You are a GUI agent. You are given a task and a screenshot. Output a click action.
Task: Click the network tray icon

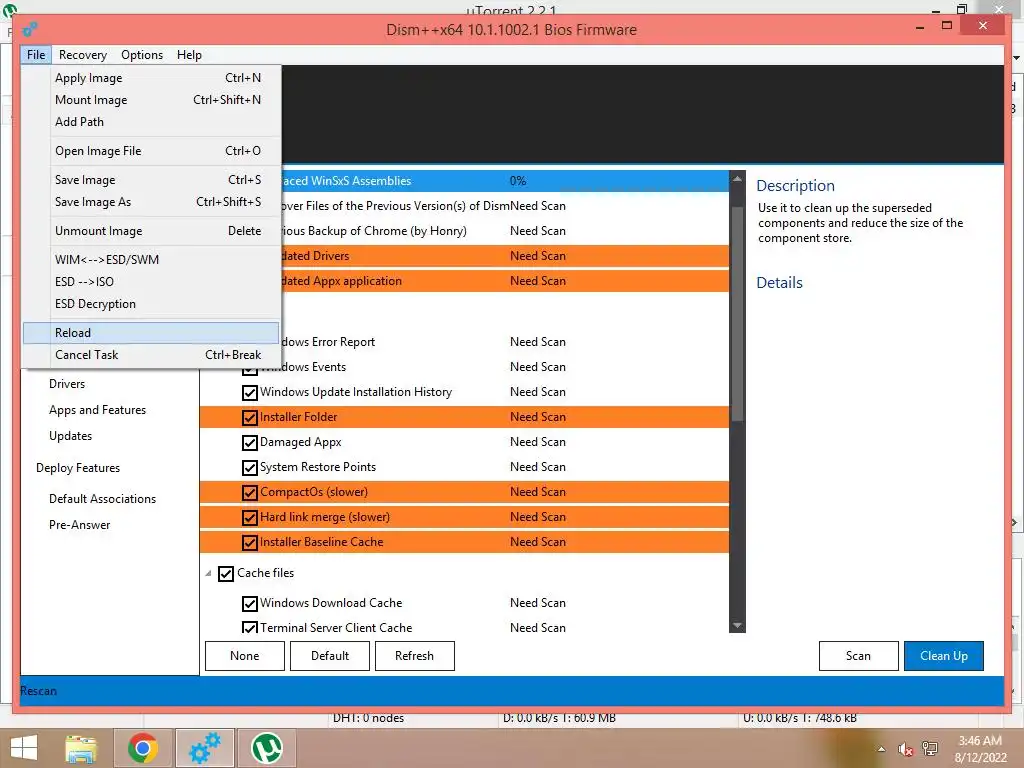click(929, 749)
